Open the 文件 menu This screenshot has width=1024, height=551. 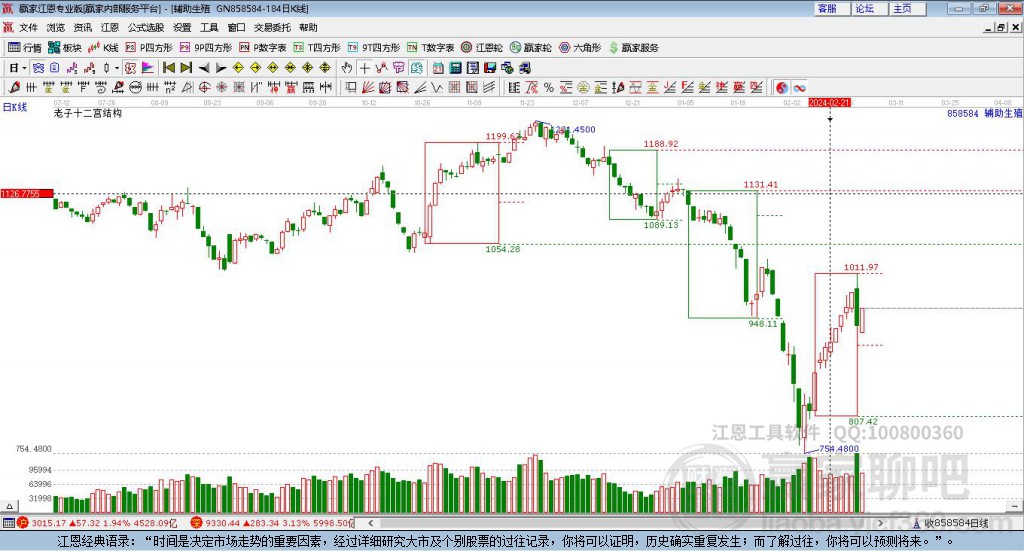pos(29,27)
